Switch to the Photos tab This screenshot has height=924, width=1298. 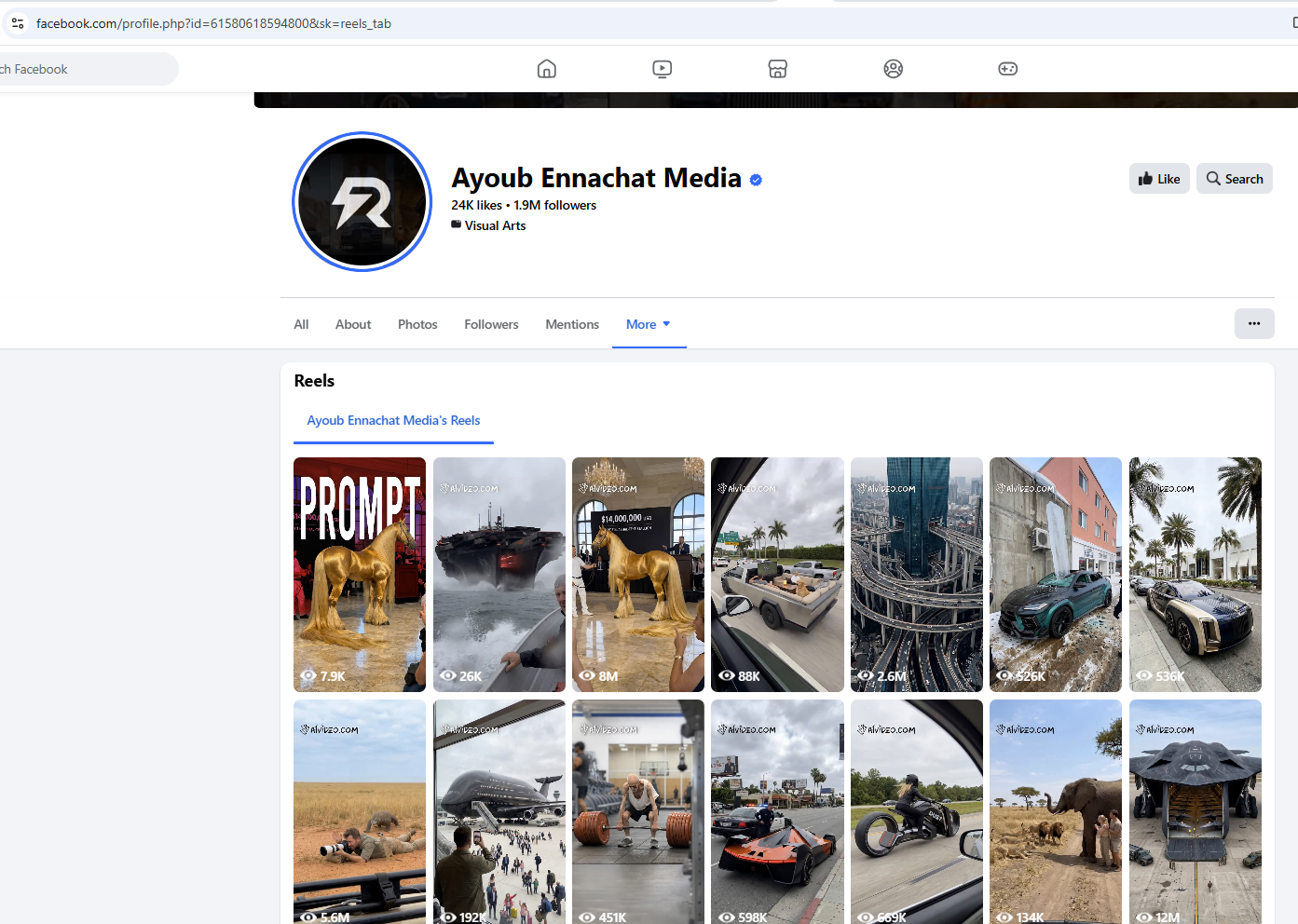click(x=417, y=324)
